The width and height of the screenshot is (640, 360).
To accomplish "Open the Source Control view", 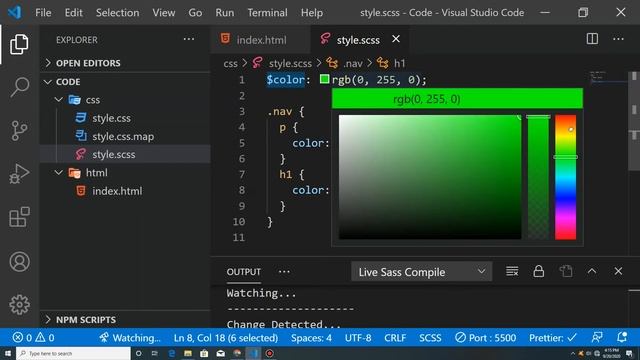I will click(x=19, y=131).
